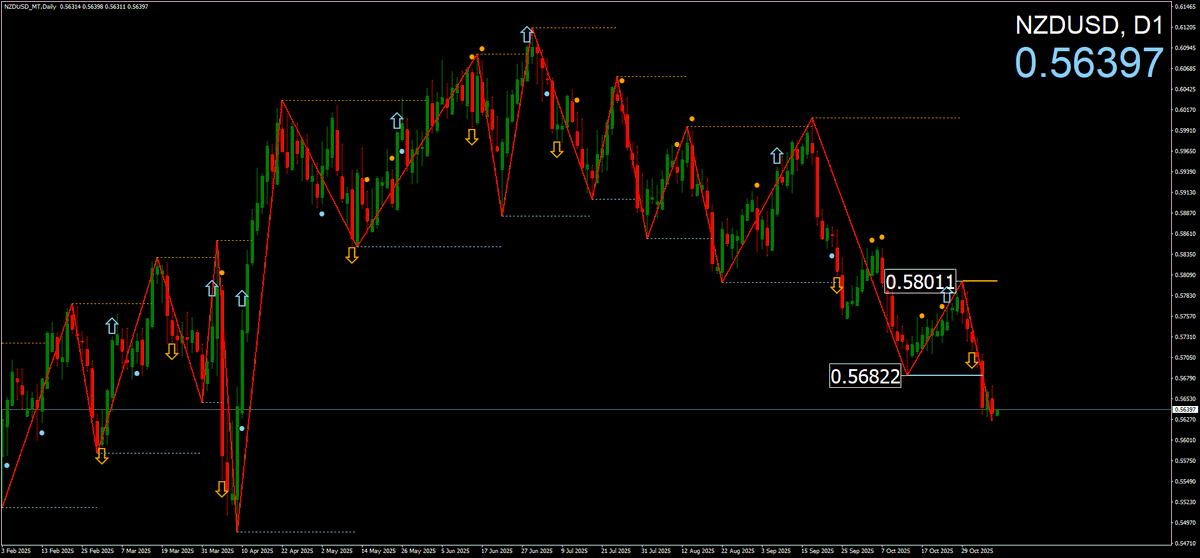Viewport: 1200px width, 558px height.
Task: Click the 0.57050 price axis label
Action: pos(1185,358)
